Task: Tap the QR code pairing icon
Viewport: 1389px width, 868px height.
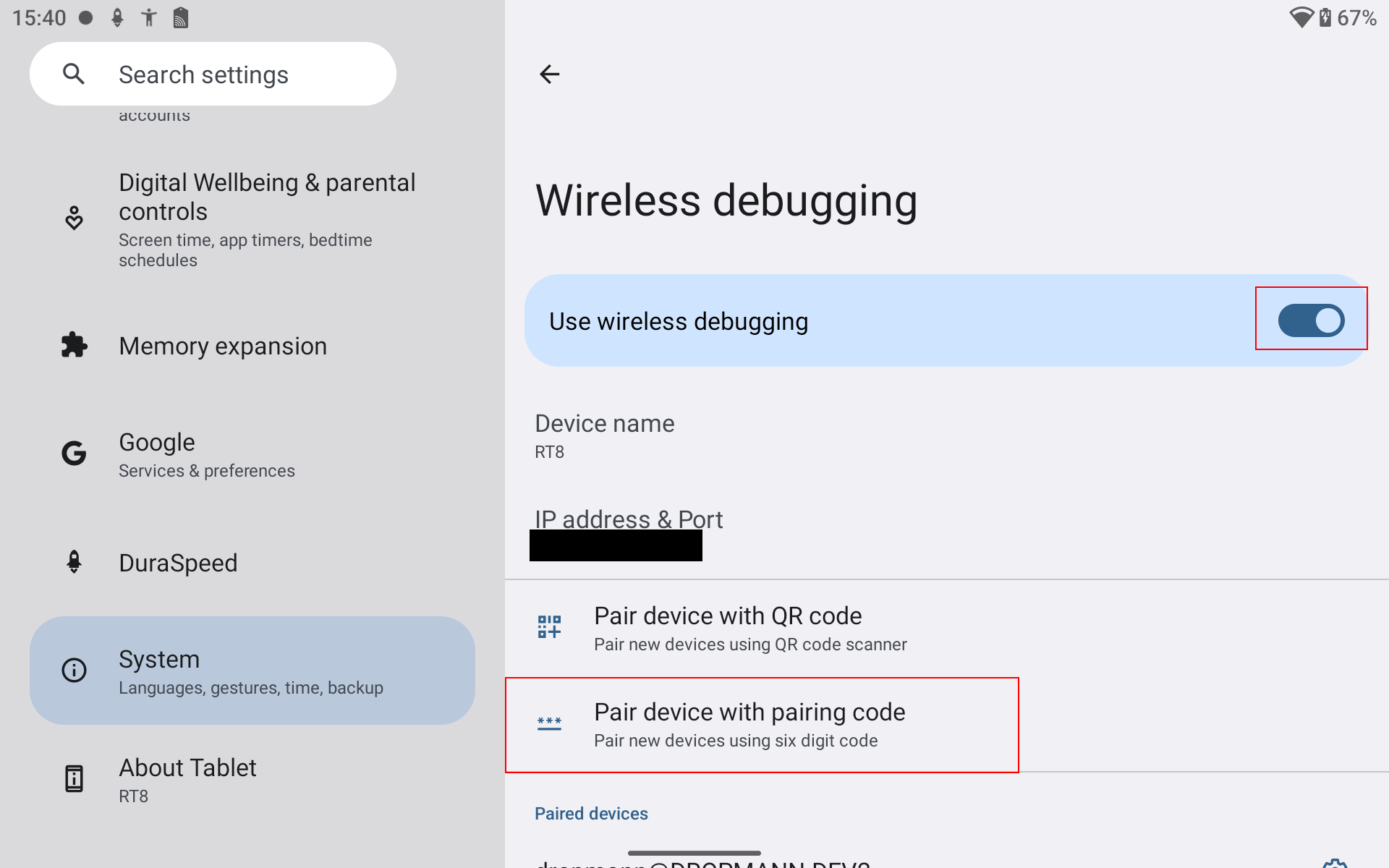Action: tap(549, 627)
